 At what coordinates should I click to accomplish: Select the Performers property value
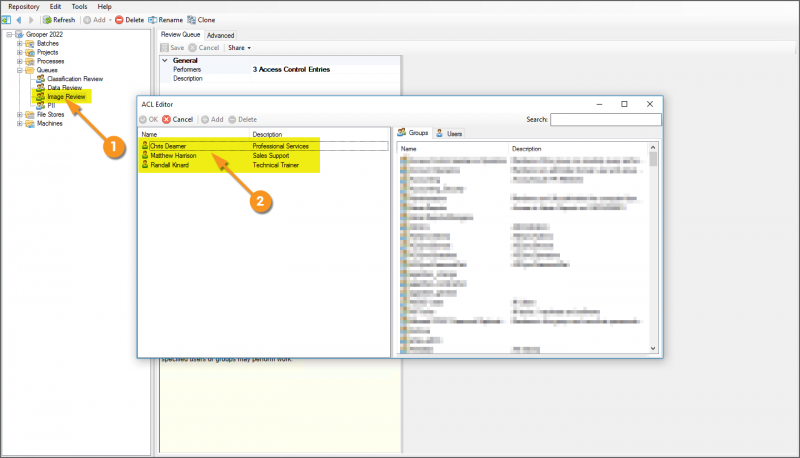coord(291,69)
